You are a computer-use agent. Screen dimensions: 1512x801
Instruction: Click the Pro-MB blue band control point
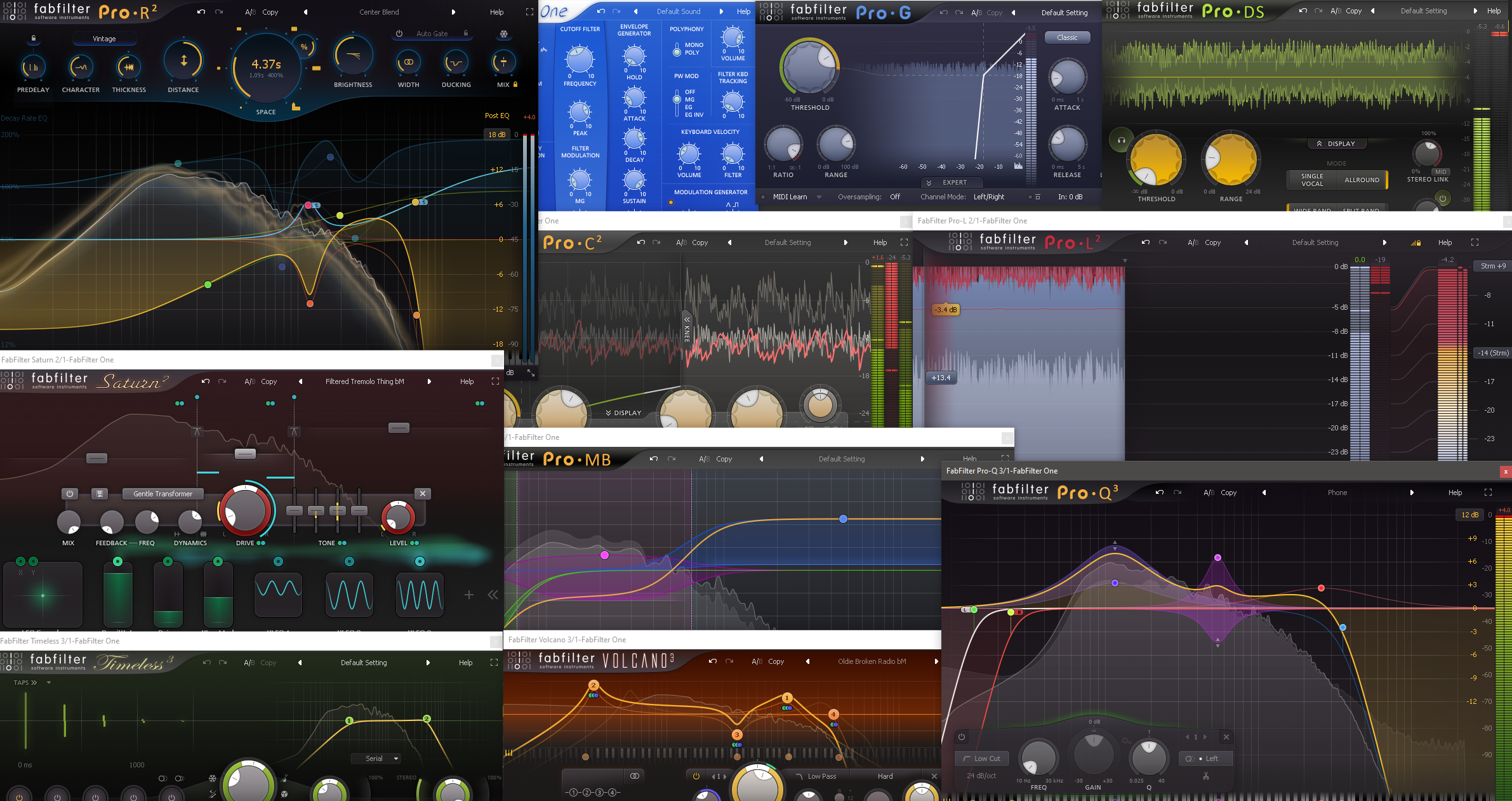click(x=843, y=519)
